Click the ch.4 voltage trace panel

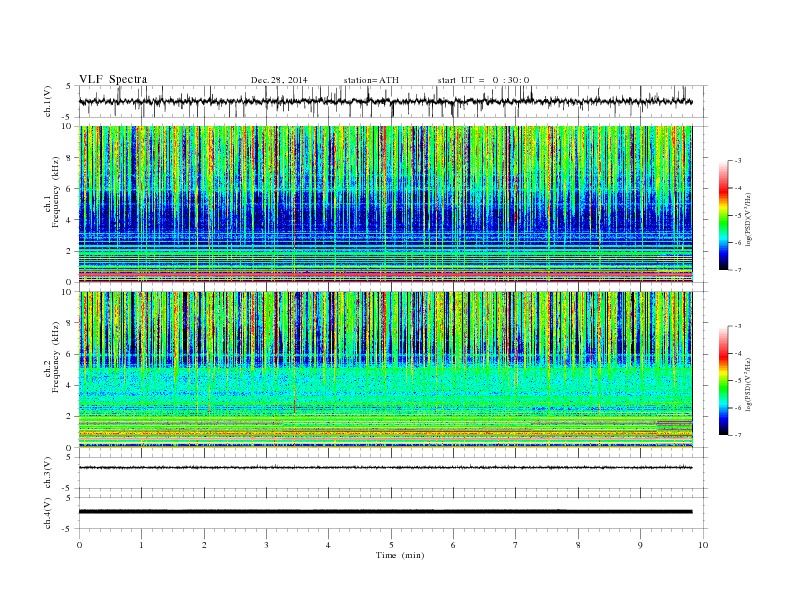click(x=393, y=513)
